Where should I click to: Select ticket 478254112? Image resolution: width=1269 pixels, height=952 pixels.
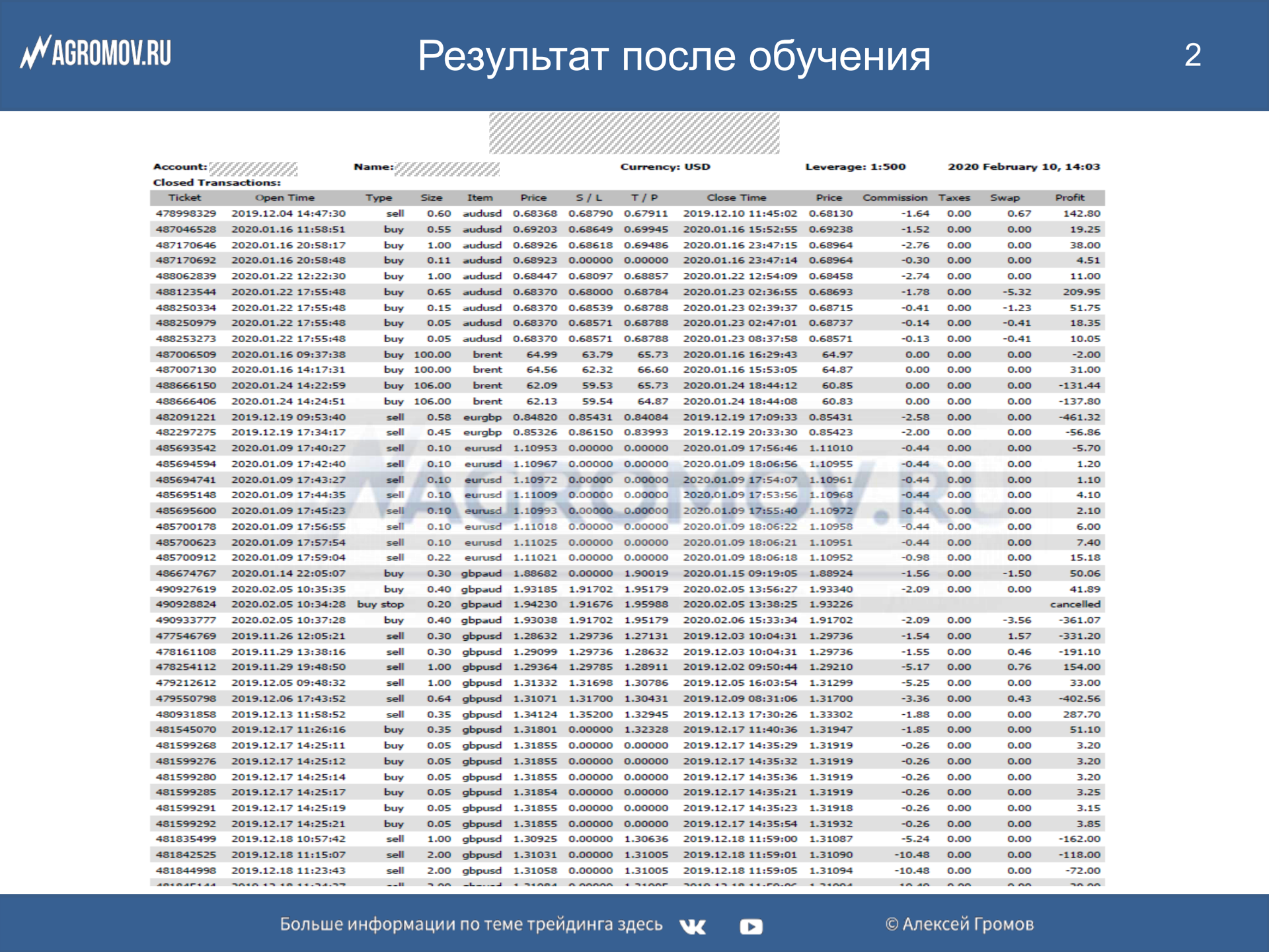(x=186, y=667)
